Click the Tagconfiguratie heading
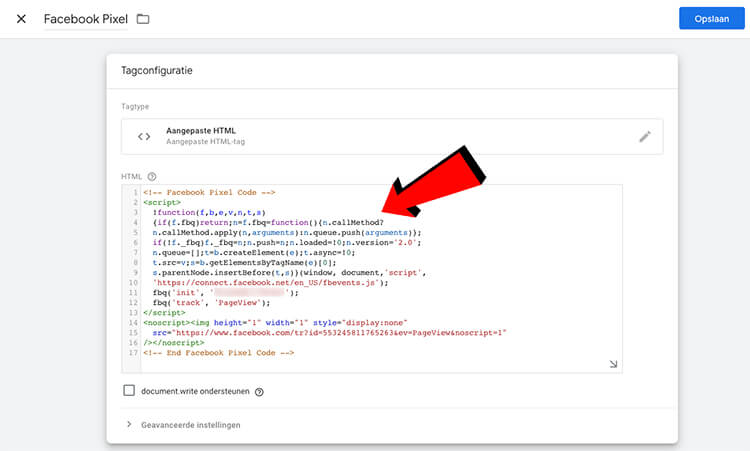 (x=156, y=70)
